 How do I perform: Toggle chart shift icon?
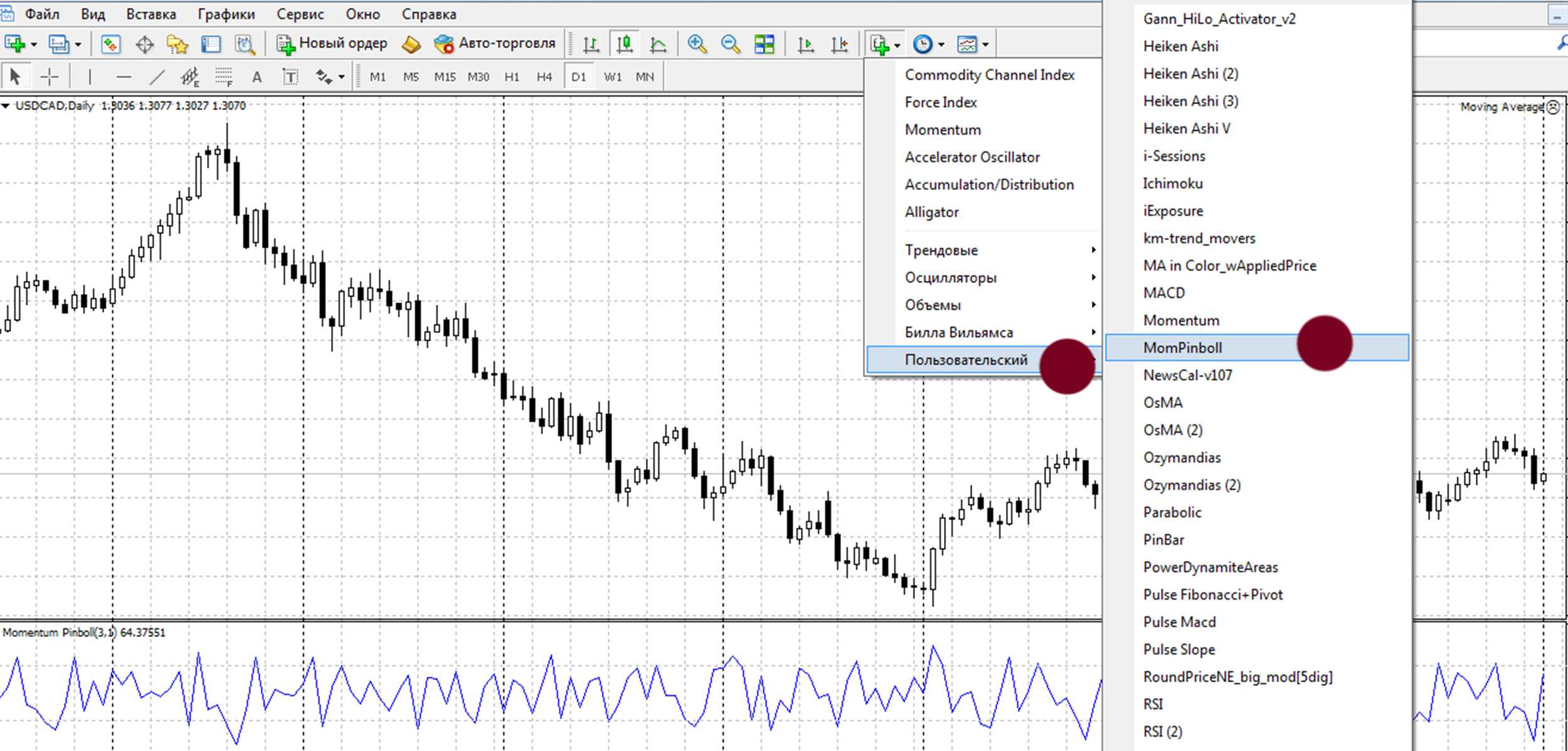pos(839,44)
